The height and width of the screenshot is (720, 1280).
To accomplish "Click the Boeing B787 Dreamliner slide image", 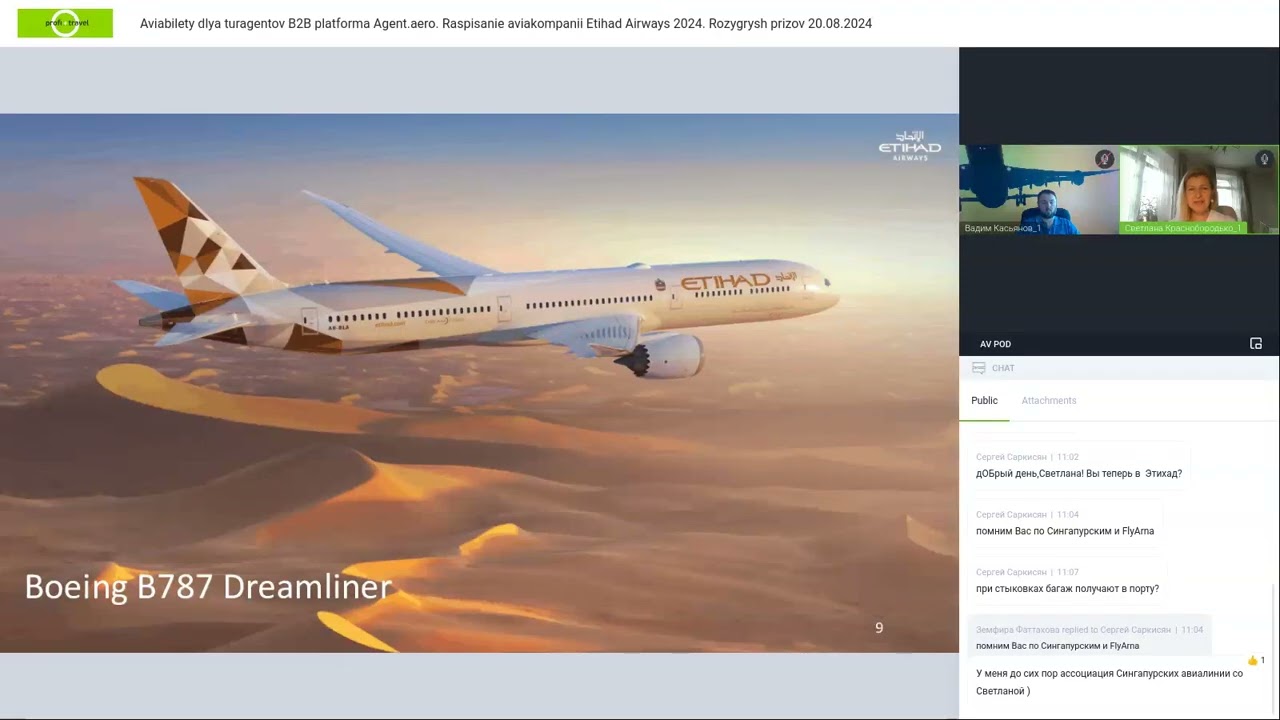I will (479, 383).
